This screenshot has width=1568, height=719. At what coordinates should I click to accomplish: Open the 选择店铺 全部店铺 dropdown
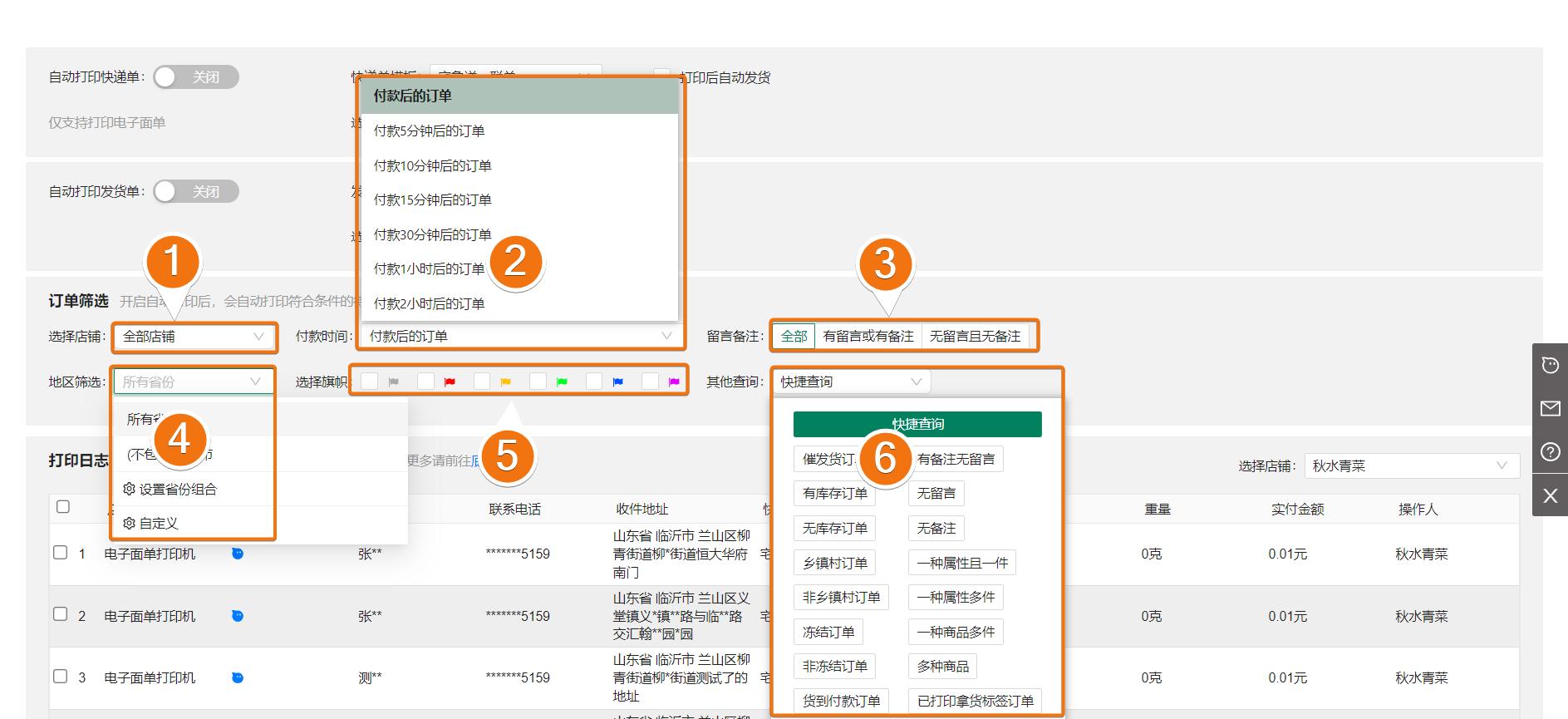click(x=193, y=337)
